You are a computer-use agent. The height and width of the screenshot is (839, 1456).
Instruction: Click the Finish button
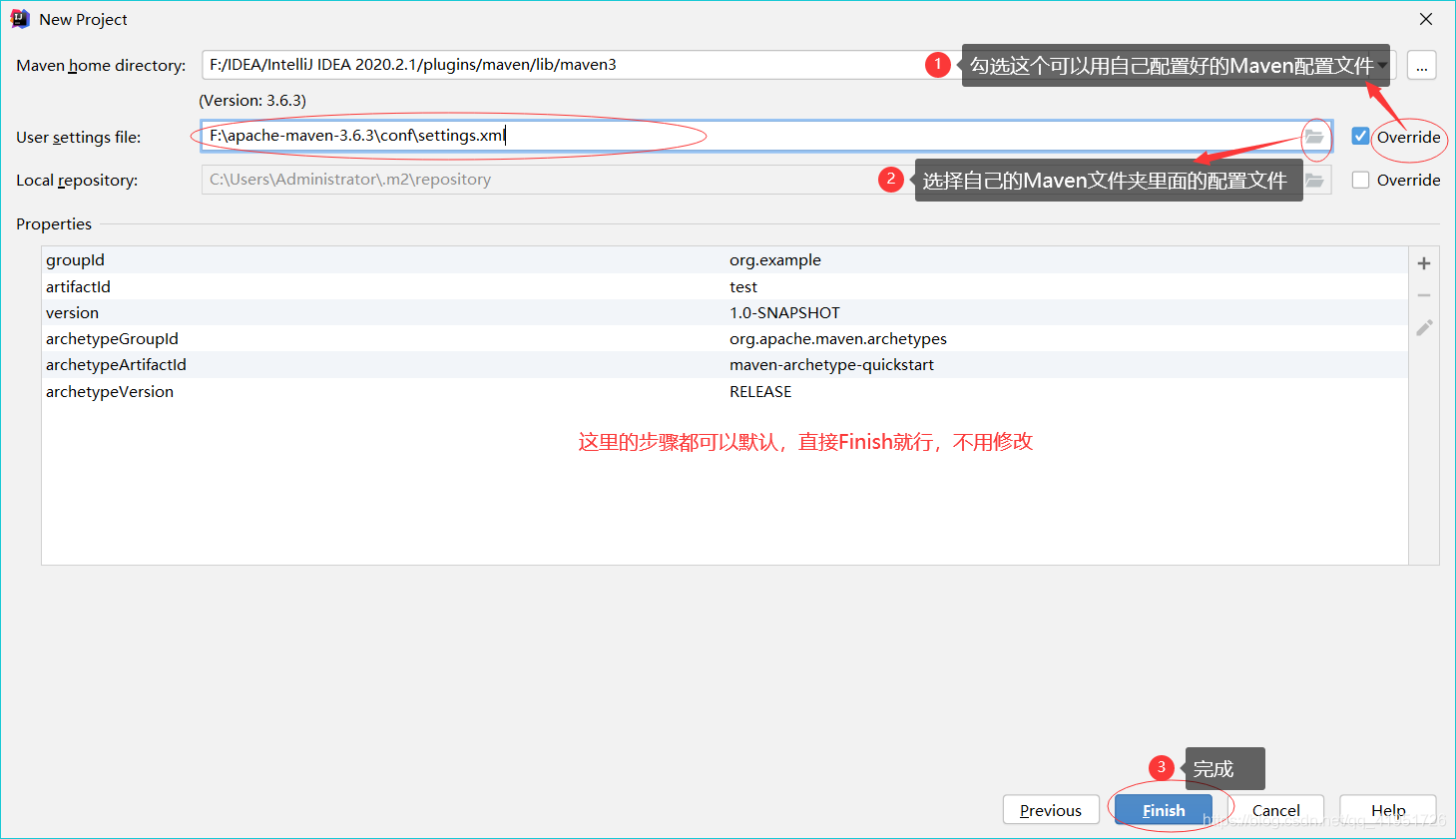point(1163,810)
